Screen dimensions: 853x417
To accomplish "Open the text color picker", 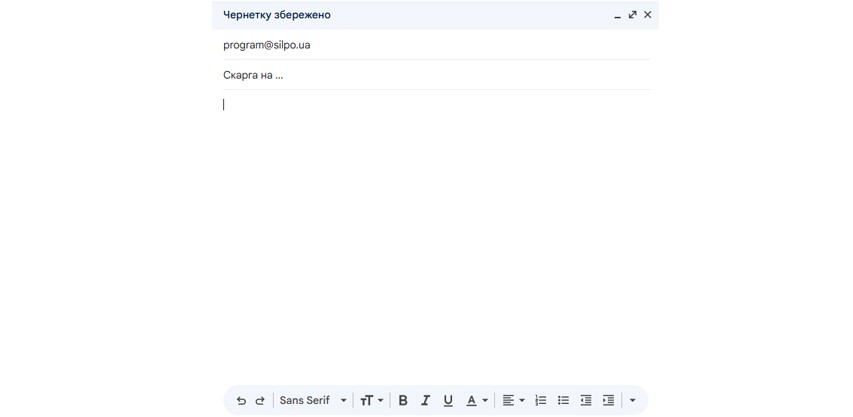I will pos(477,401).
